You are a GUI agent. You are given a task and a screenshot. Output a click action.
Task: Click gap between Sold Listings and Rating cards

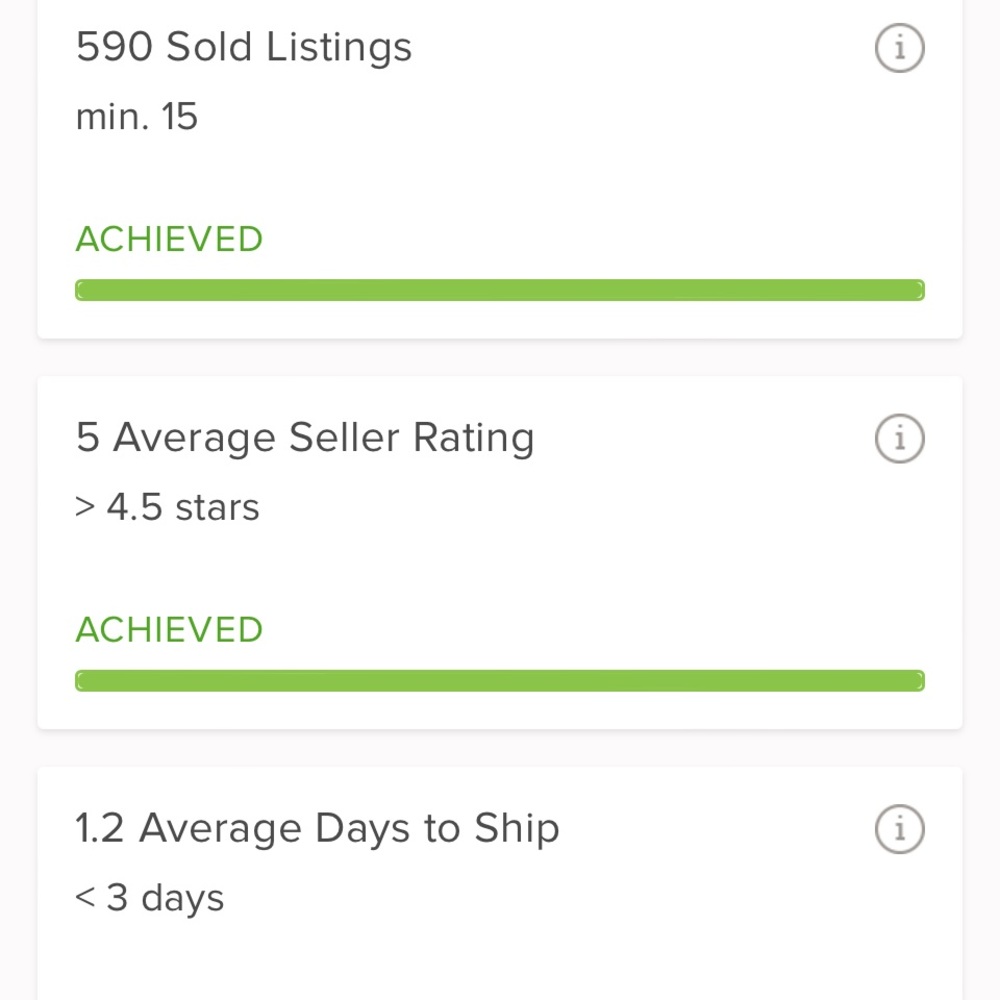(500, 358)
